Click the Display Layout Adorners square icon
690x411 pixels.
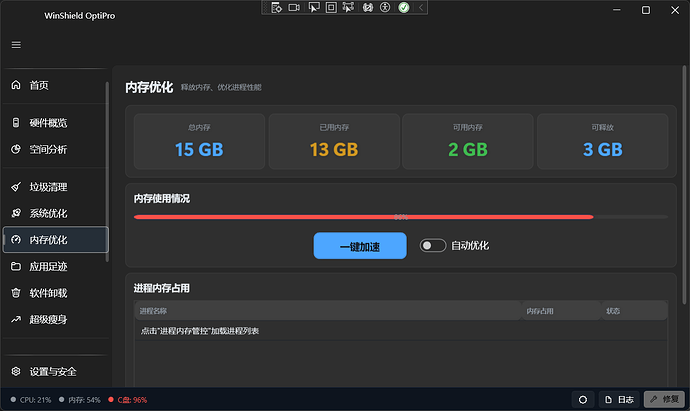[331, 7]
